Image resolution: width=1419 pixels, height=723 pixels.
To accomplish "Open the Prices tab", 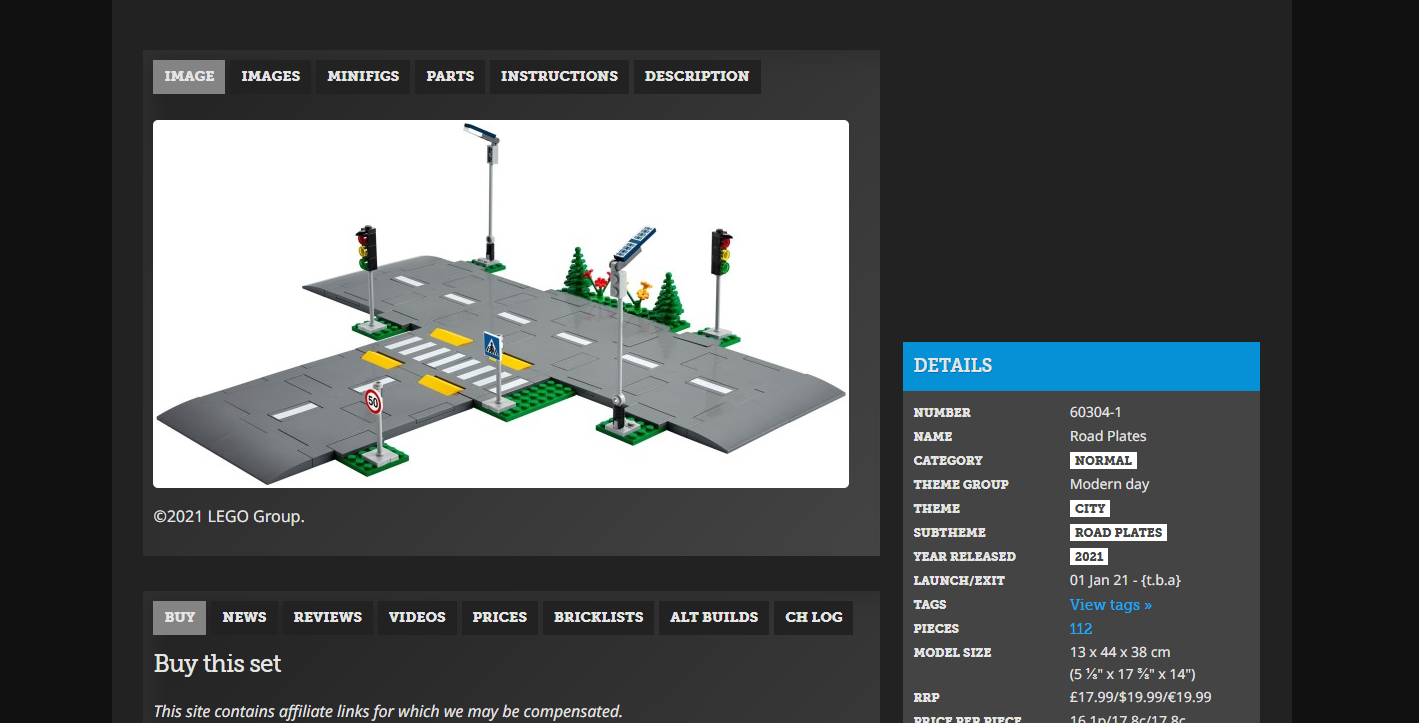I will 499,618.
